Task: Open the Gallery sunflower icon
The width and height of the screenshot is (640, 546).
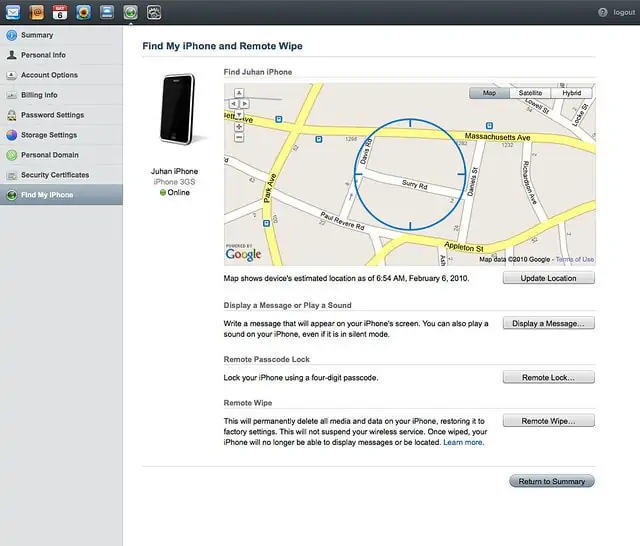Action: [83, 12]
